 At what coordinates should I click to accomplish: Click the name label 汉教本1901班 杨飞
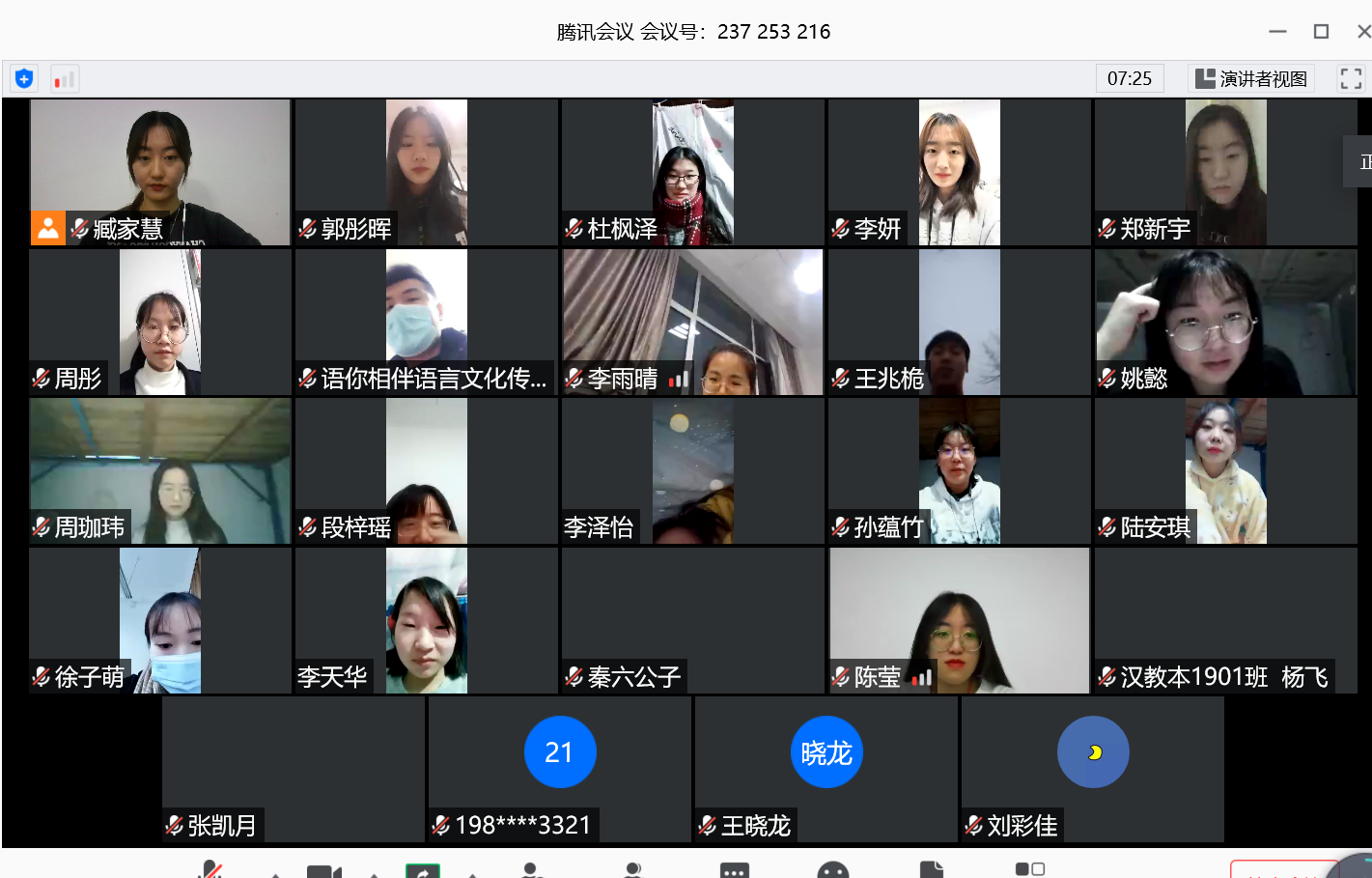(x=1224, y=677)
